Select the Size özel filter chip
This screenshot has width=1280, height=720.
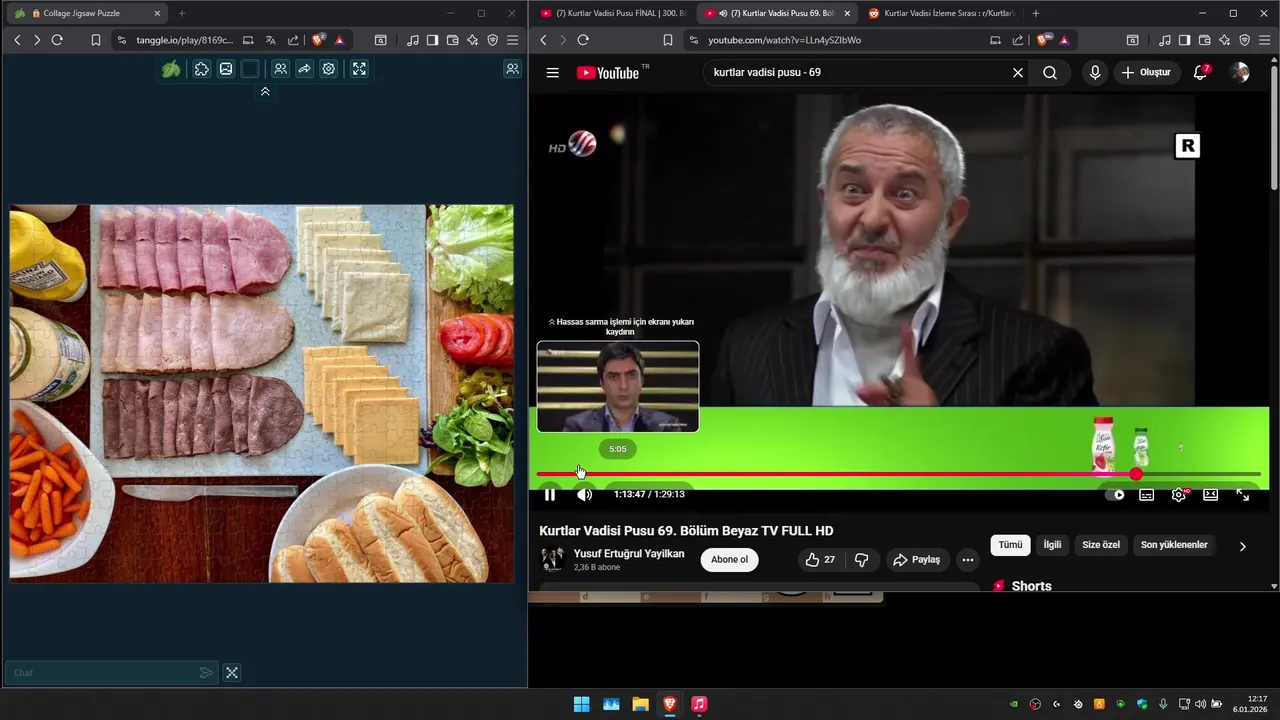tap(1101, 545)
